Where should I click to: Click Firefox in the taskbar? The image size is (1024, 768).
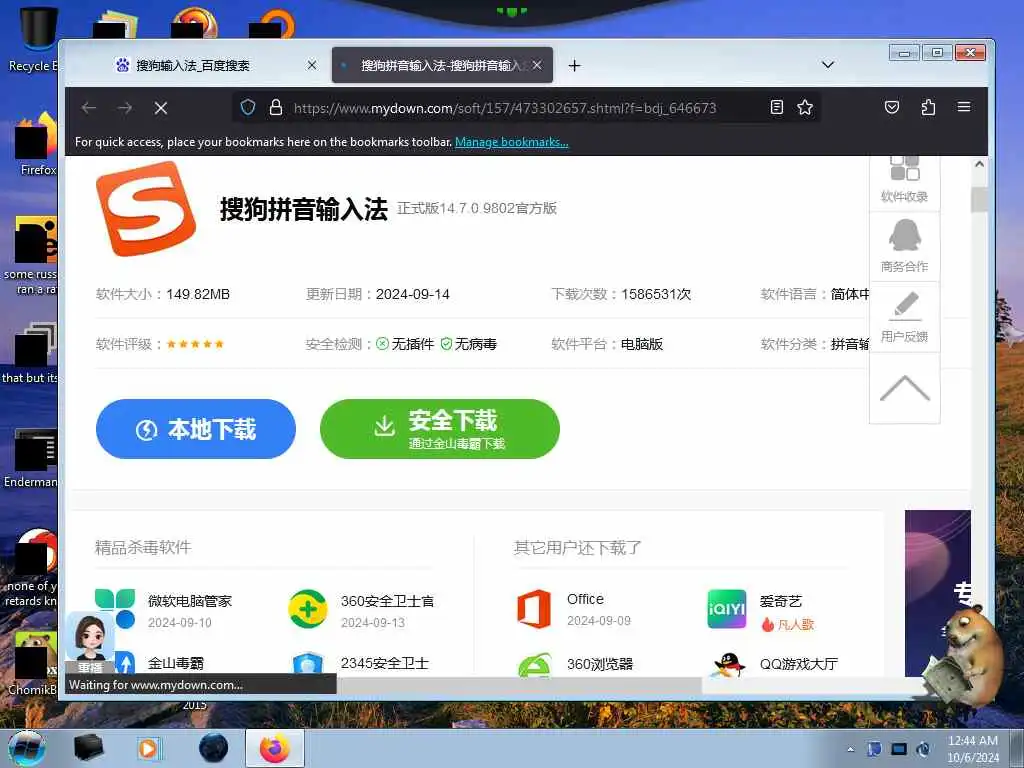tap(275, 748)
